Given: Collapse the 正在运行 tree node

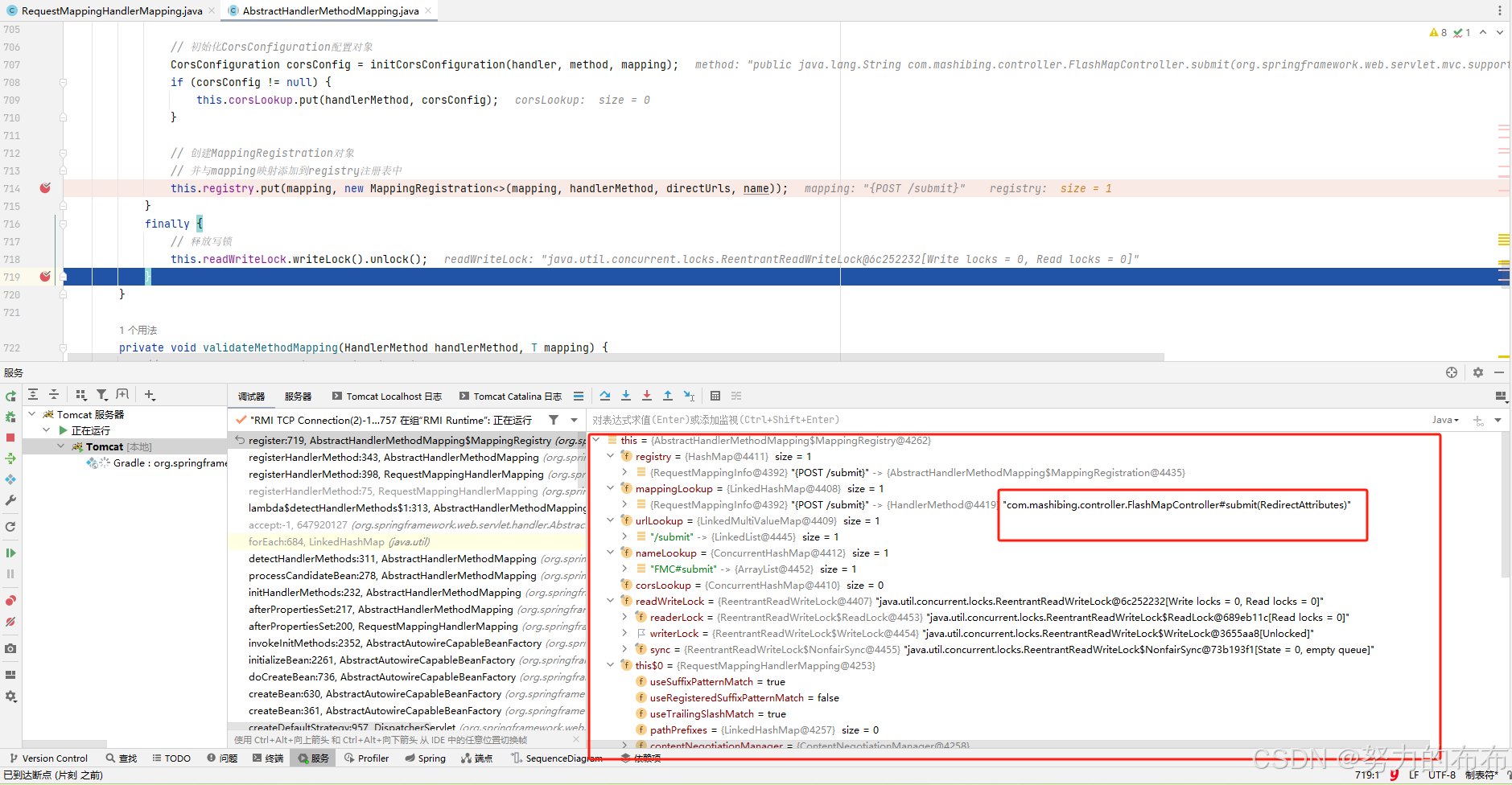Looking at the screenshot, I should pyautogui.click(x=46, y=430).
